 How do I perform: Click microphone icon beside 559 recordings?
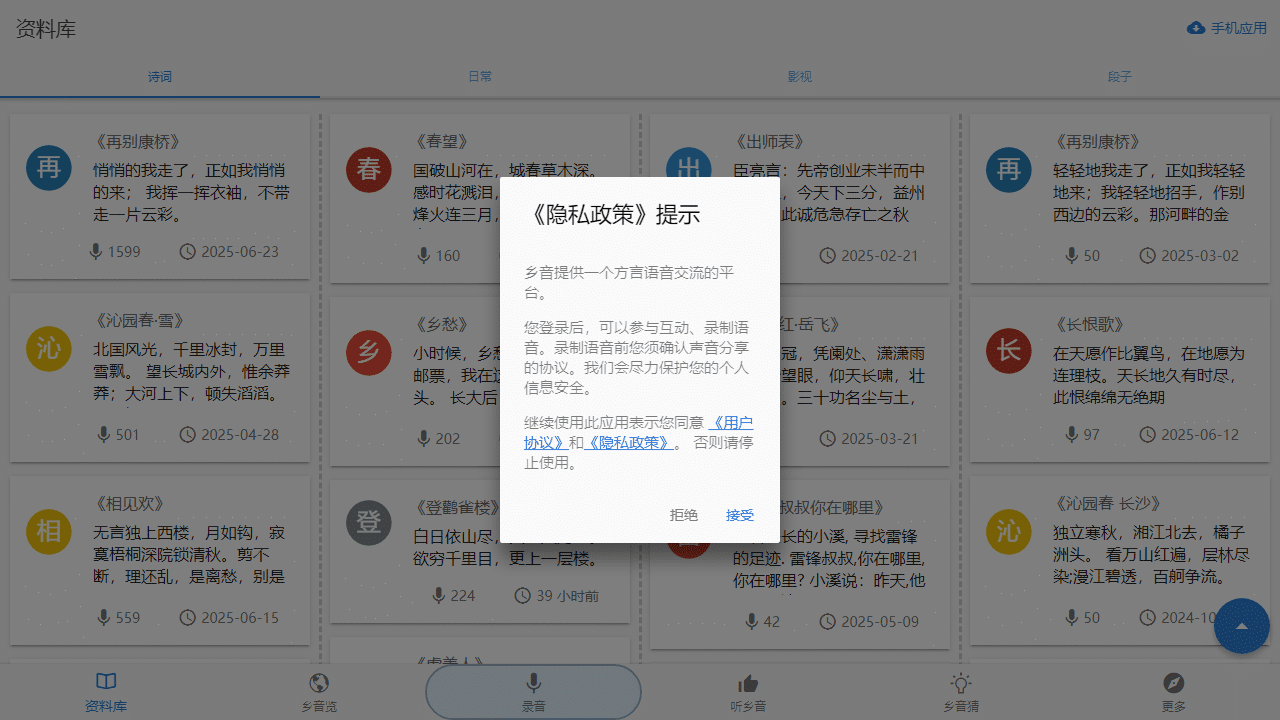[x=103, y=617]
